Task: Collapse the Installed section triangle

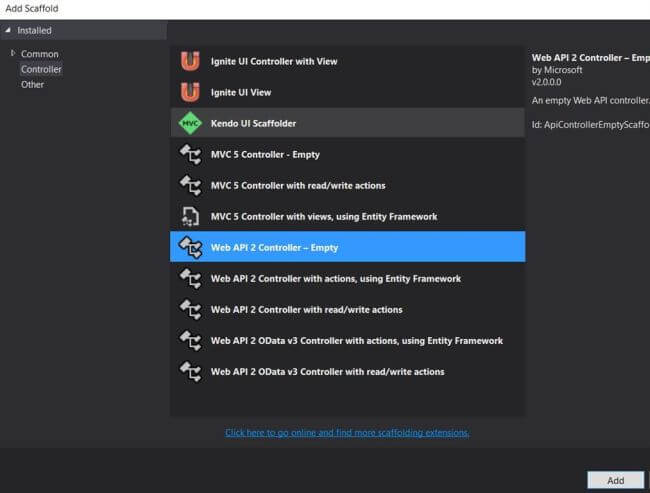Action: click(8, 30)
